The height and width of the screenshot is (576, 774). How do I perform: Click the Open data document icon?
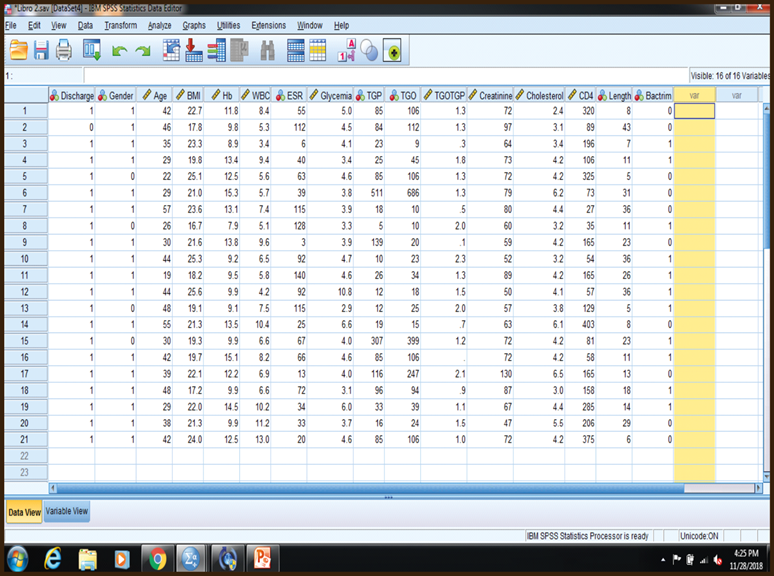[x=17, y=50]
